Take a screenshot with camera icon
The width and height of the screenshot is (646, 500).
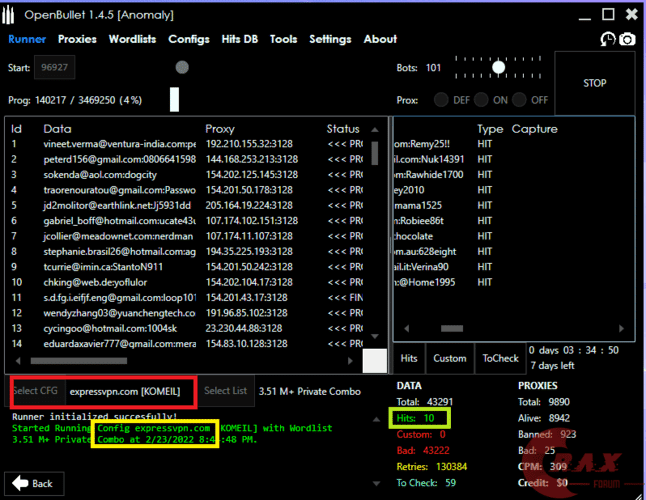click(x=627, y=40)
